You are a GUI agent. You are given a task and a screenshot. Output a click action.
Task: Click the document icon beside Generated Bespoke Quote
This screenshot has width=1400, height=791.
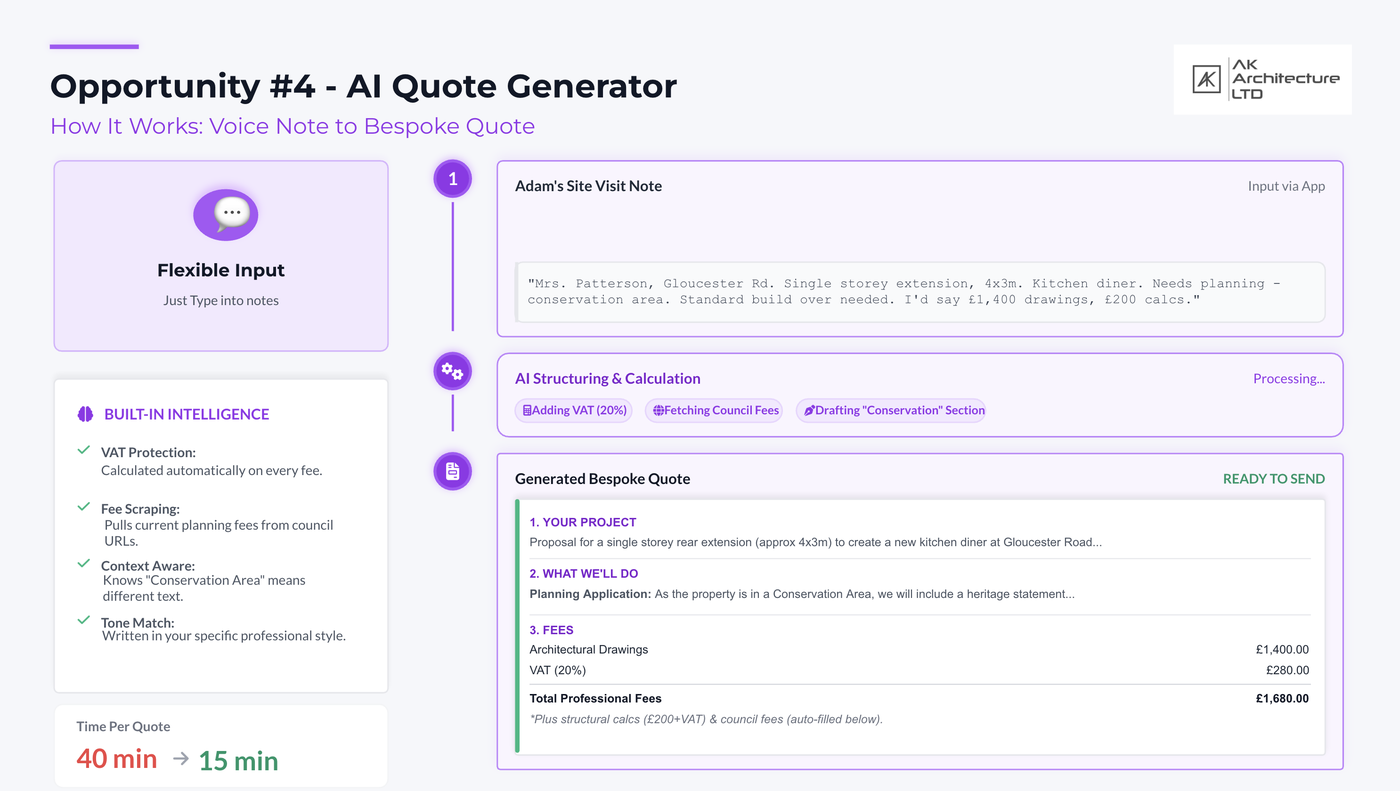click(x=453, y=471)
